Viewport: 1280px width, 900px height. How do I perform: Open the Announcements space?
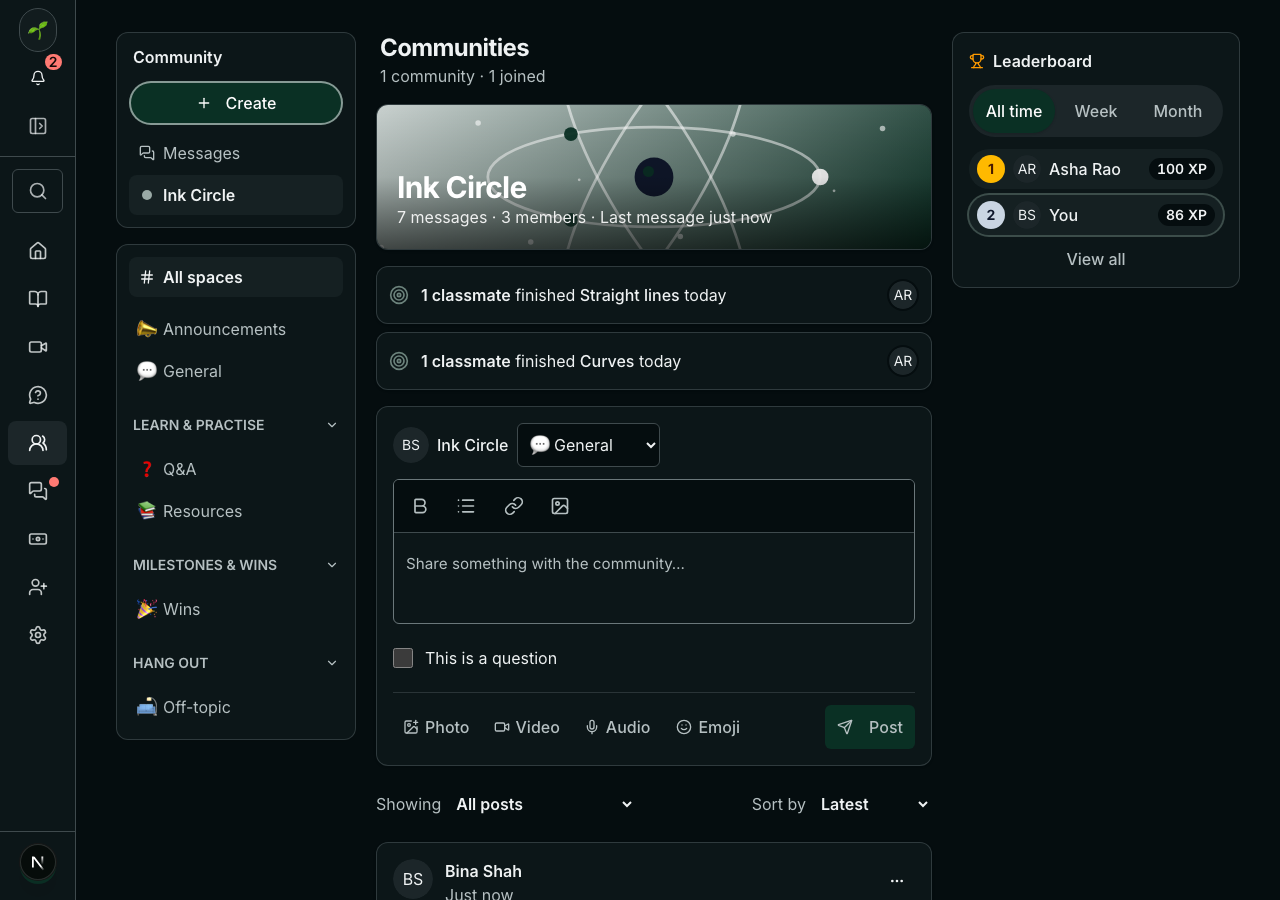pos(236,329)
